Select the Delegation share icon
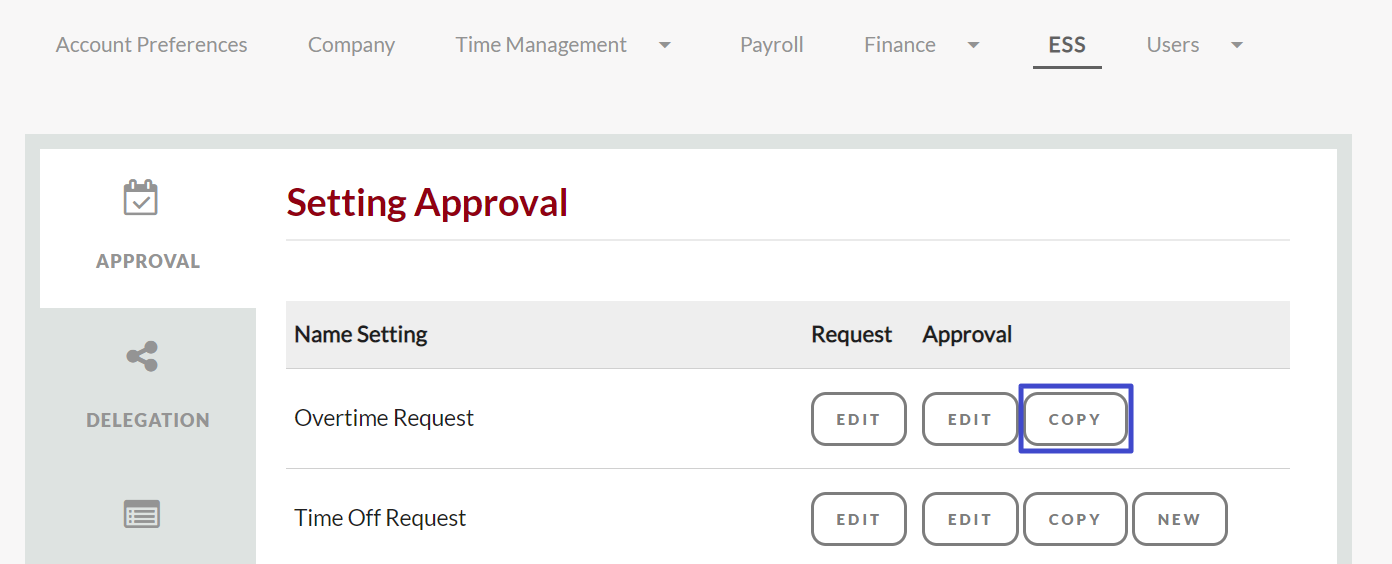Screen dimensions: 1392x564 pos(142,356)
